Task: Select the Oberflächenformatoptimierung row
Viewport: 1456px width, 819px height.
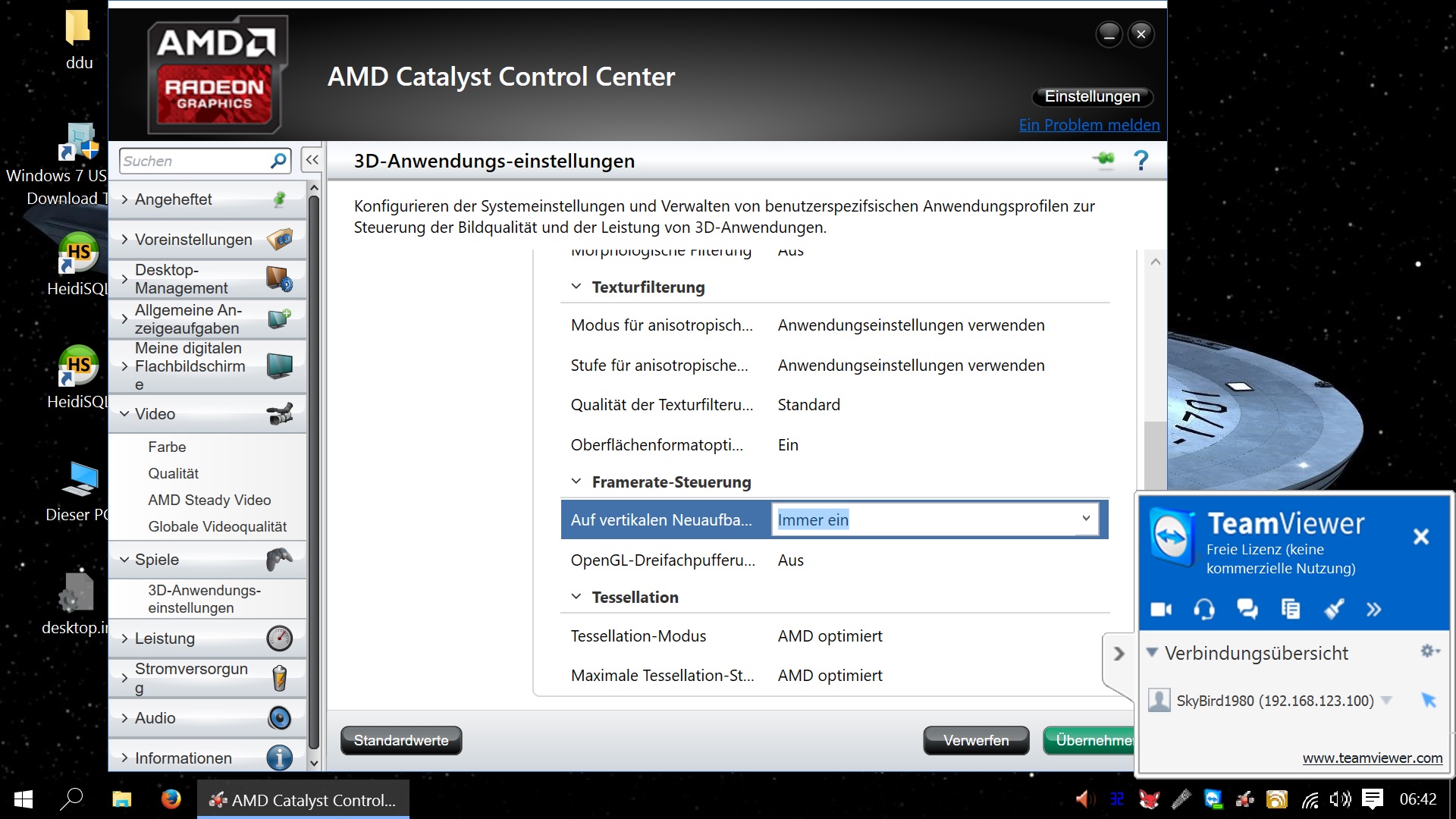Action: (834, 444)
